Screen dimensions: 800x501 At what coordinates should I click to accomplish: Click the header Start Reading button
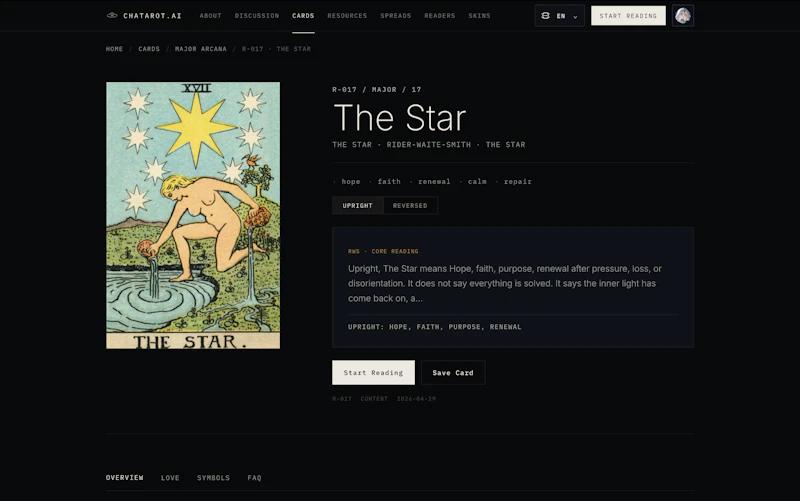pyautogui.click(x=628, y=16)
